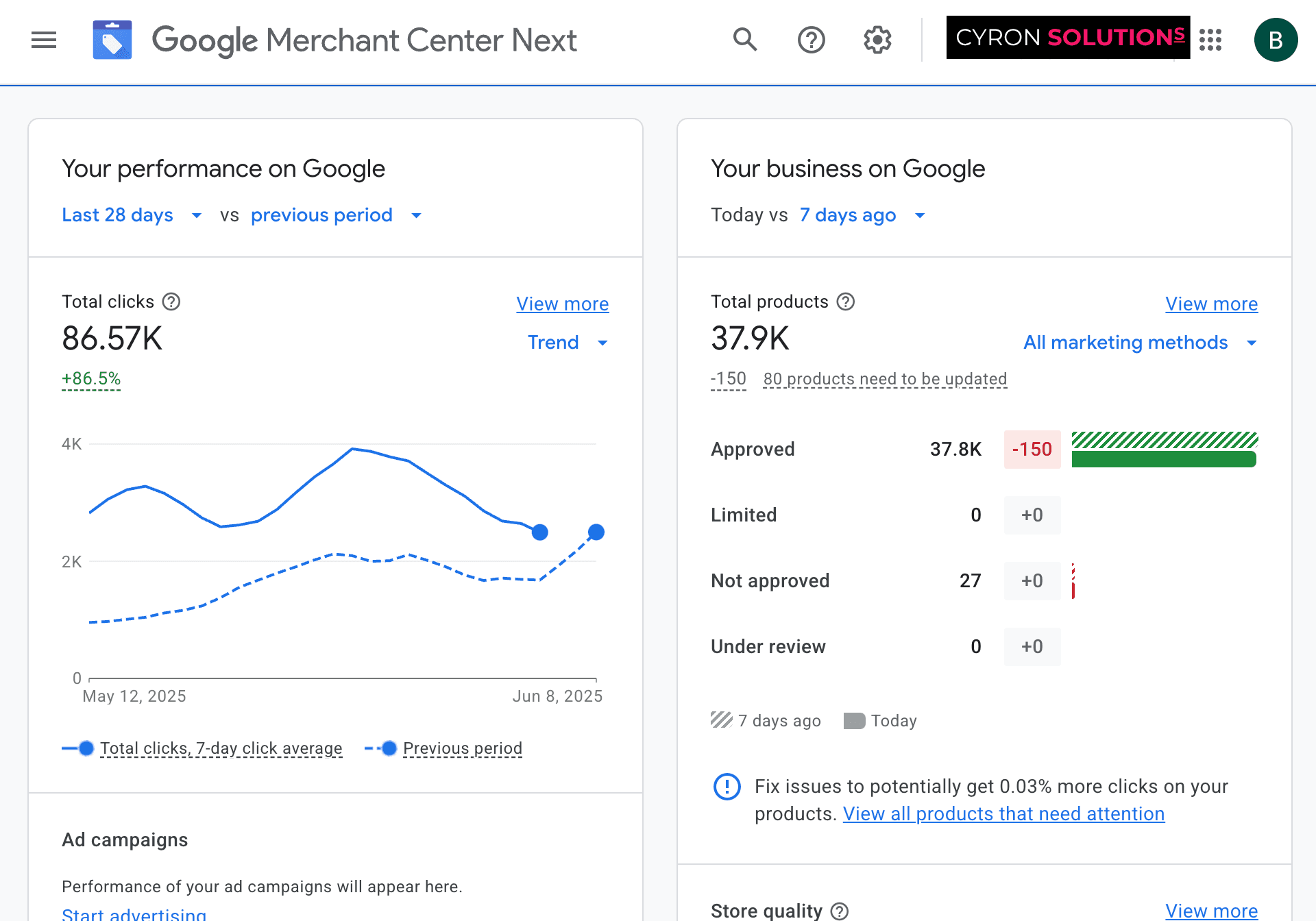Click the Total clicks help icon

[171, 302]
